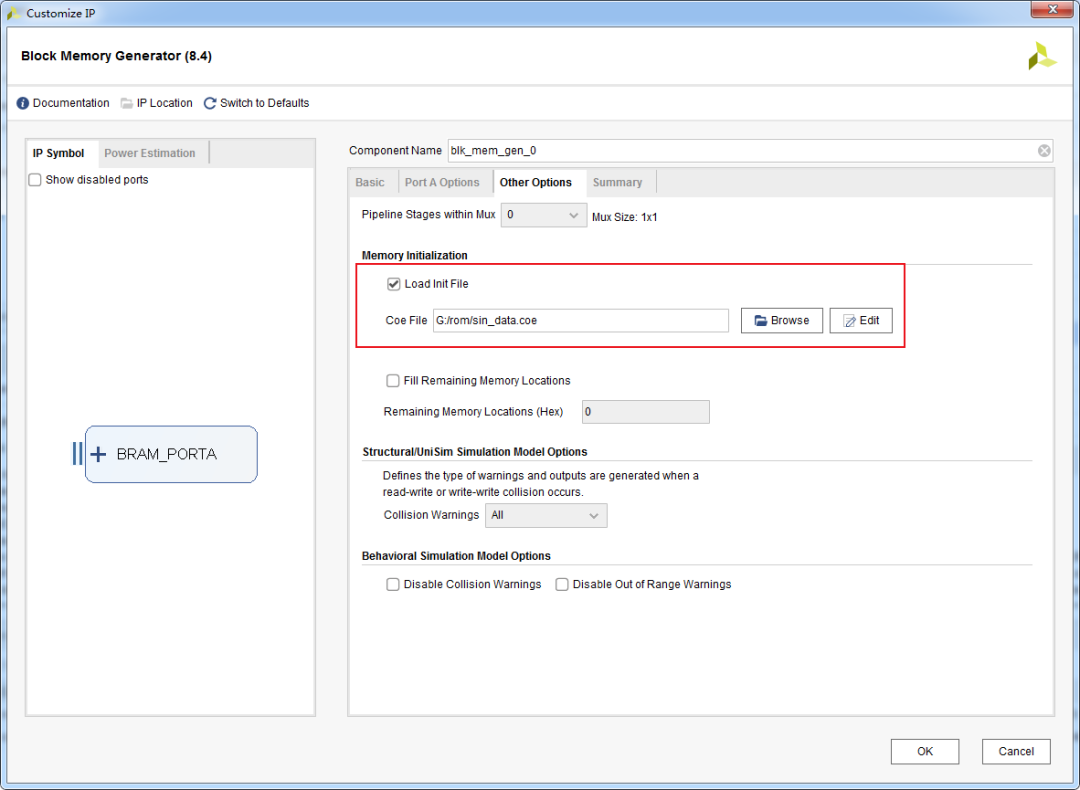Enable Fill Remaining Memory Locations
1080x790 pixels.
393,381
